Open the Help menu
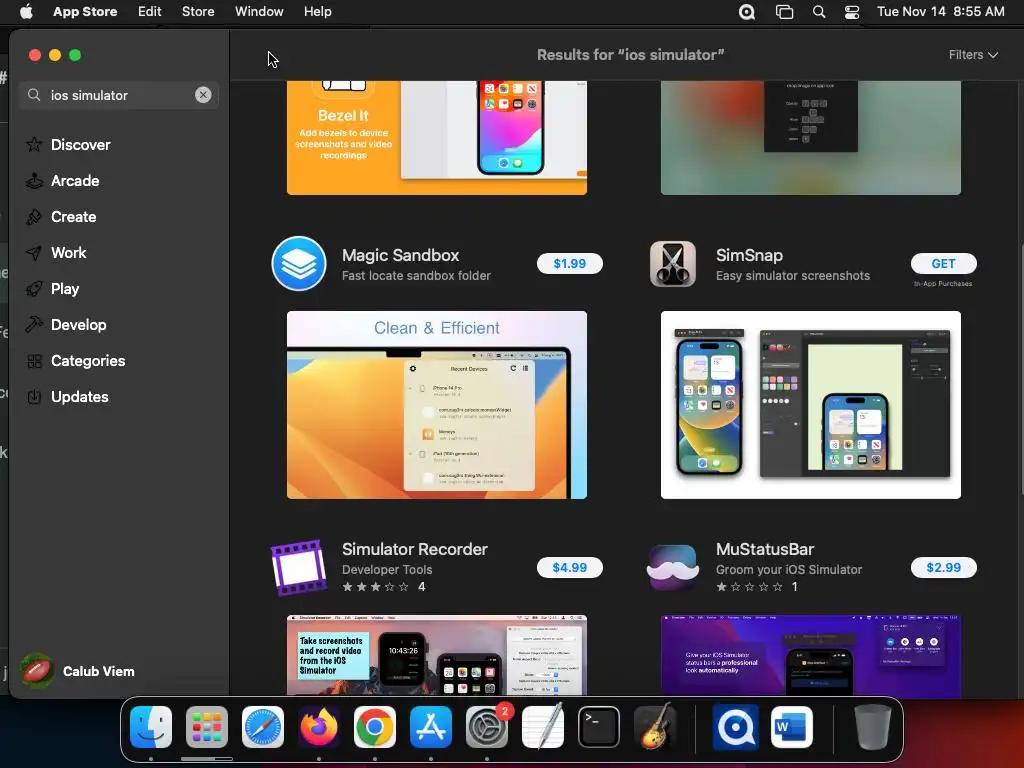 (317, 11)
